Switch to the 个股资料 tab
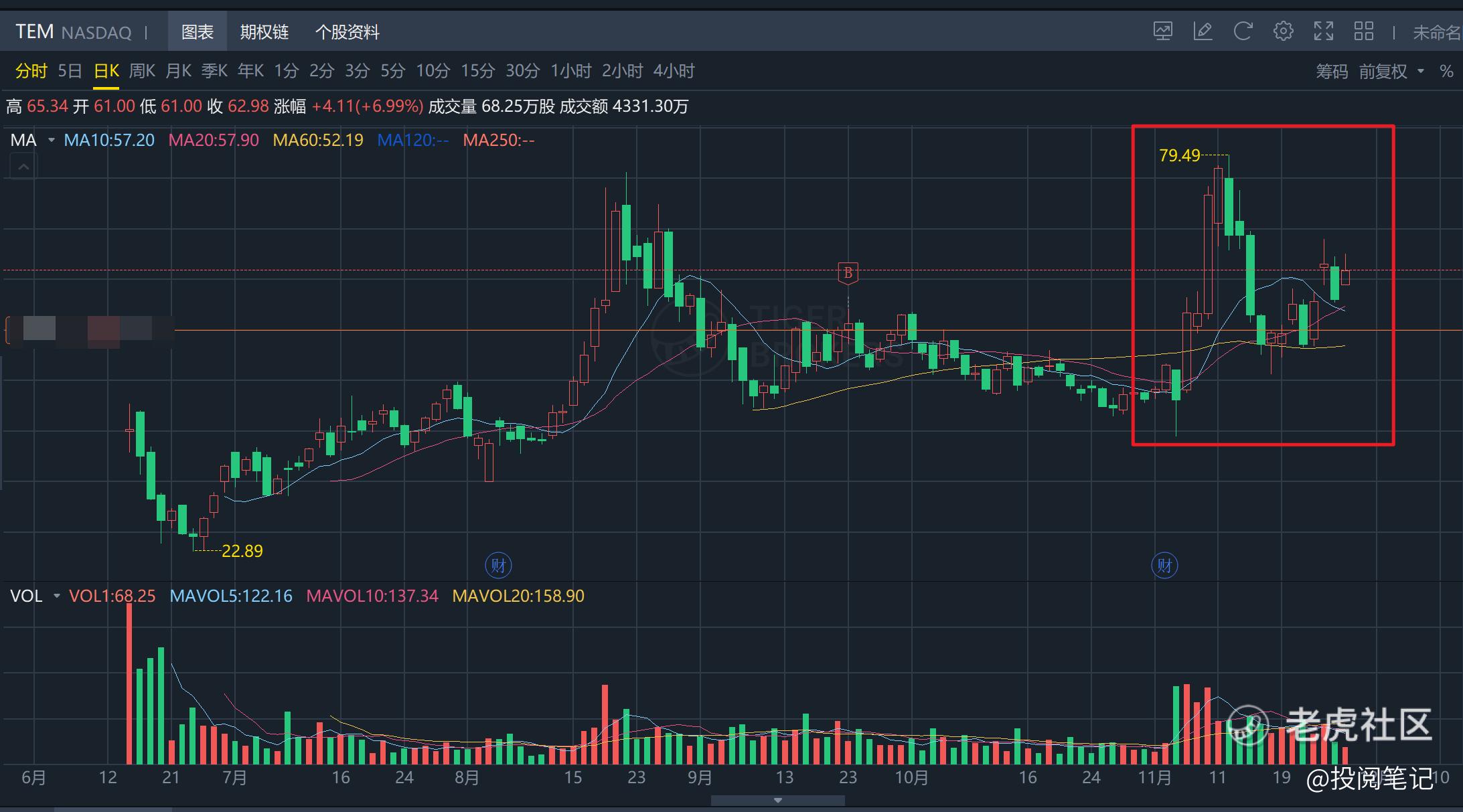1463x812 pixels. (x=347, y=32)
